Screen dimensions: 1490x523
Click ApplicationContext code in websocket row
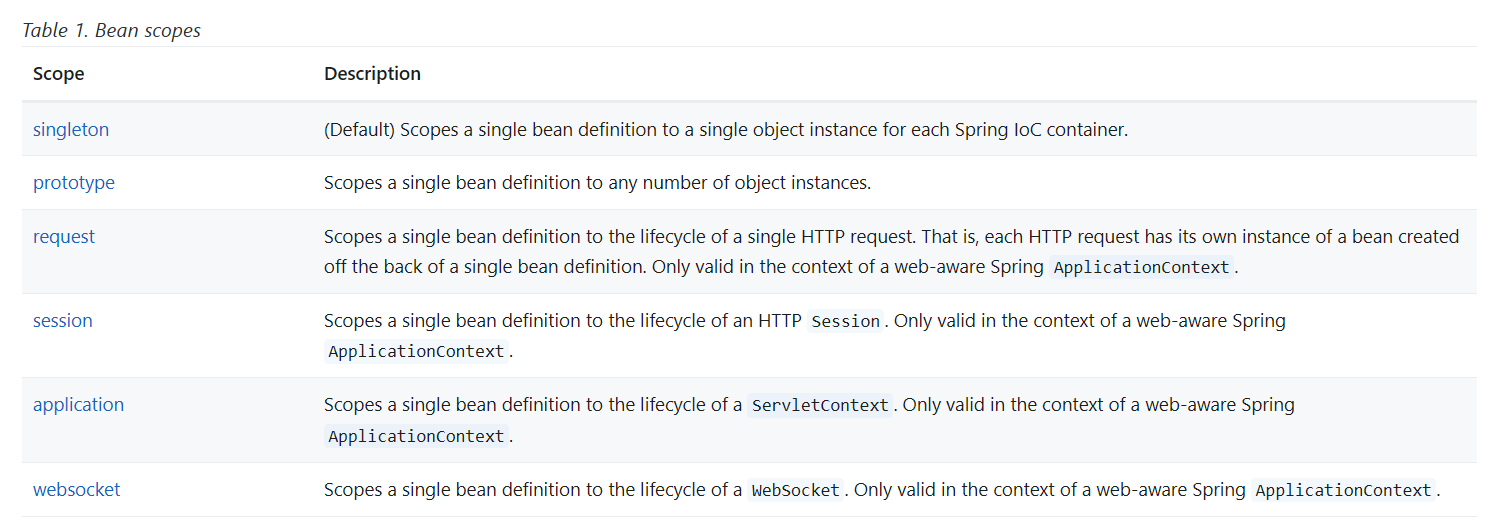(x=1344, y=491)
